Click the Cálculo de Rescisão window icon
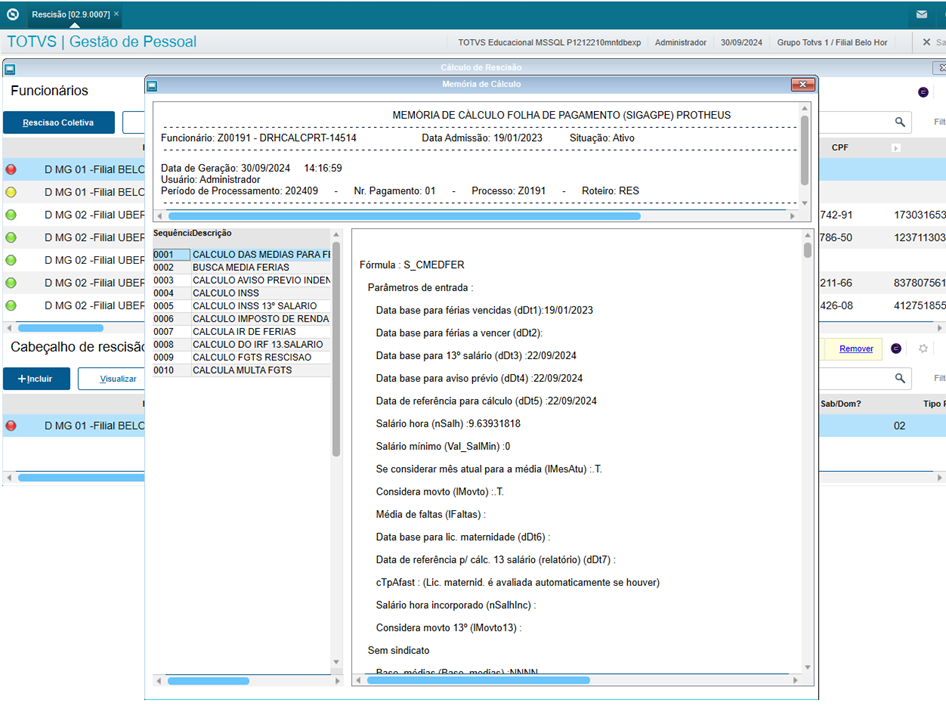The height and width of the screenshot is (706, 946). (10, 69)
